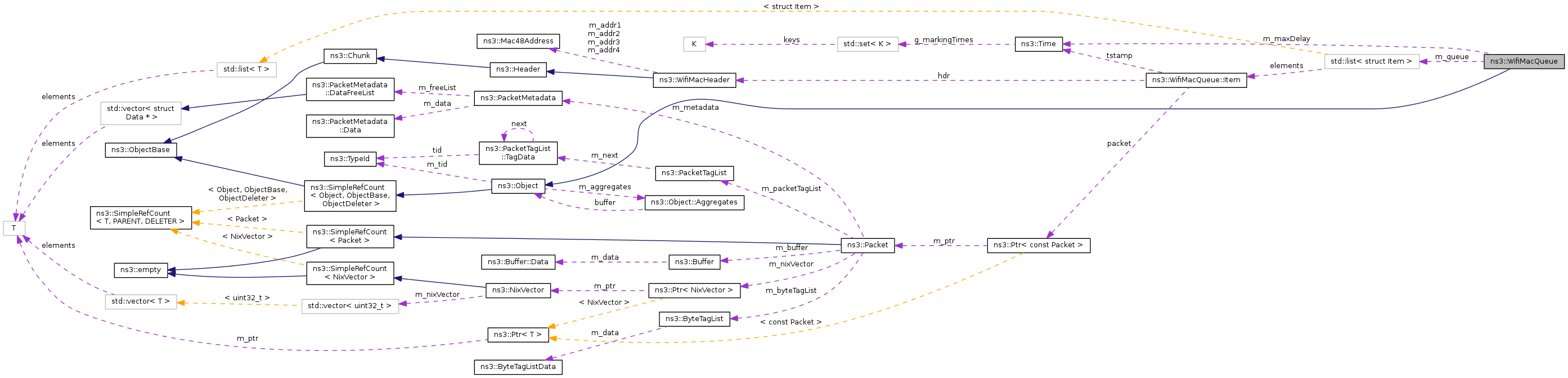This screenshot has height=378, width=1568.
Task: Open the ns3::PacketTagList::TagData node
Action: point(518,153)
